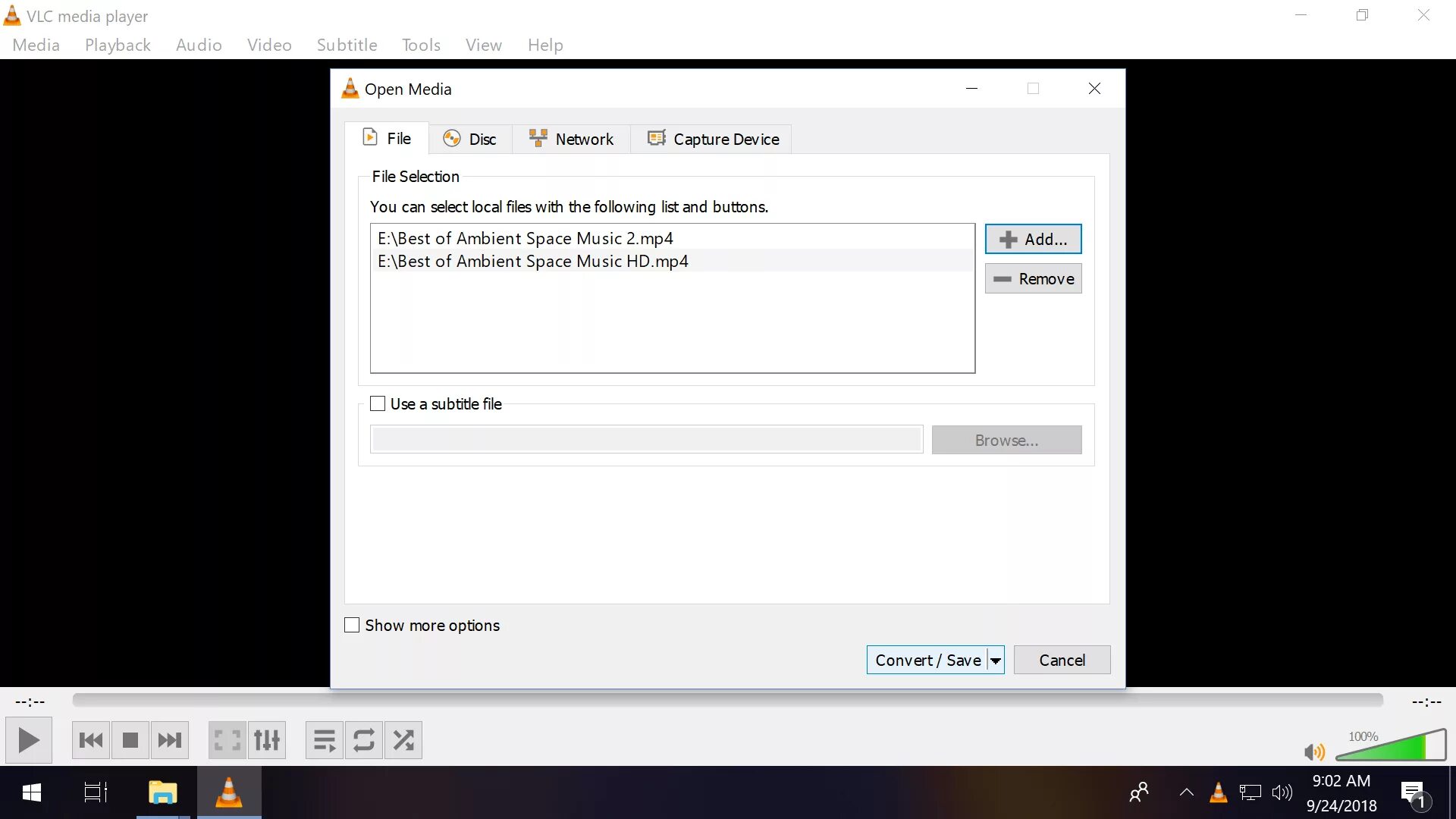This screenshot has width=1456, height=819.
Task: Show hidden icons in system tray
Action: pyautogui.click(x=1187, y=793)
